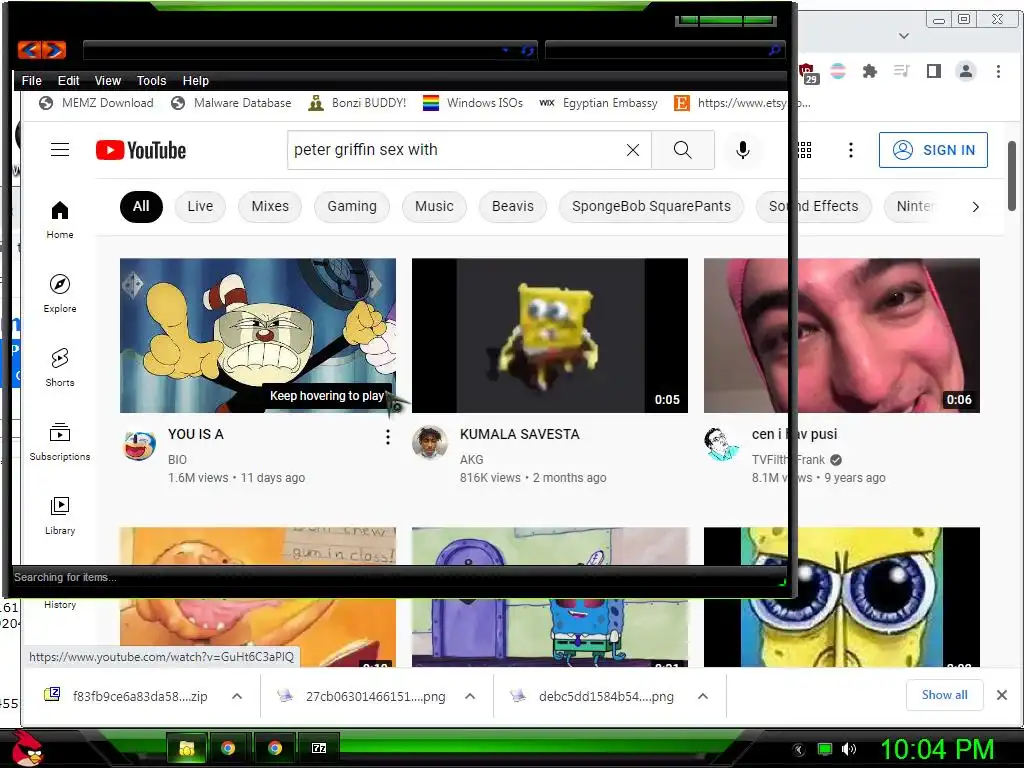Open the MEMZ Download bookmark
This screenshot has height=768, width=1024.
pos(96,103)
